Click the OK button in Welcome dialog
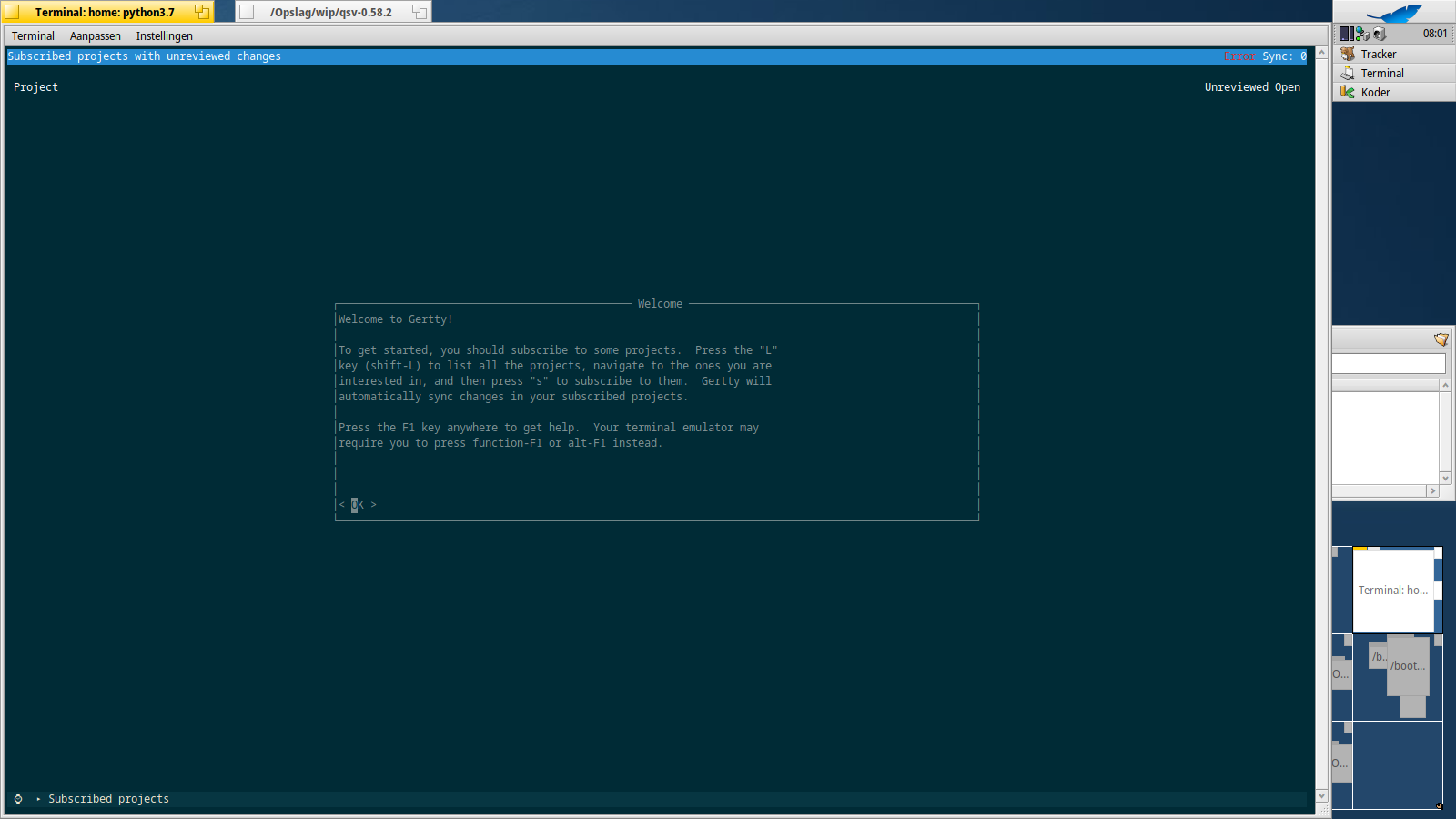Viewport: 1456px width, 819px height. tap(358, 504)
